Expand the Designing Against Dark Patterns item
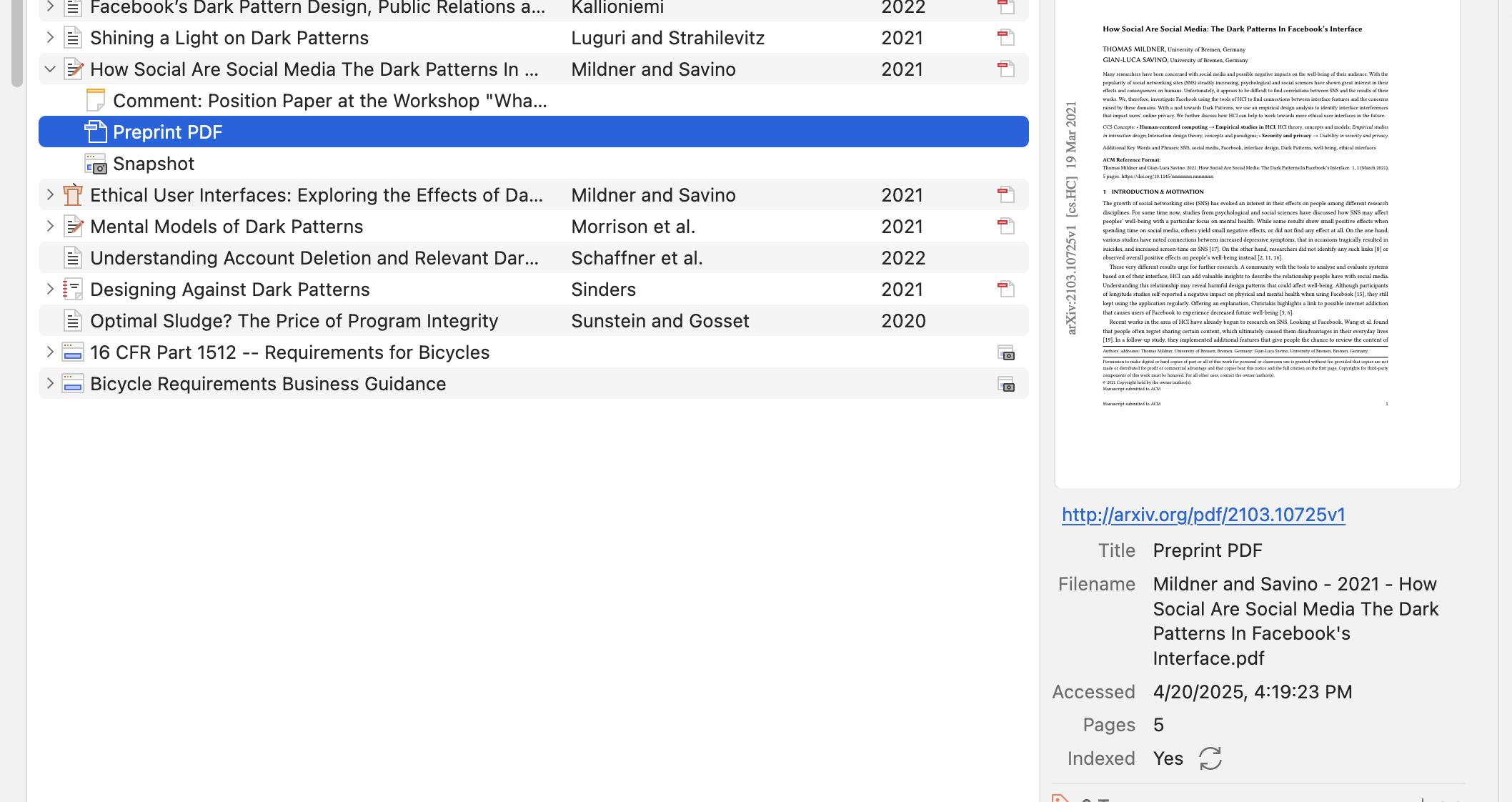 pos(50,289)
